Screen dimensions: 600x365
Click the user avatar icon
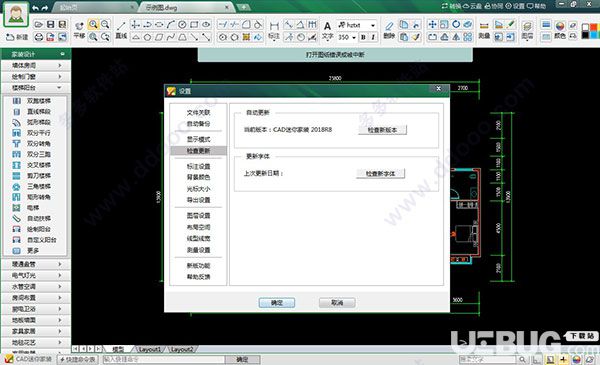(16, 15)
